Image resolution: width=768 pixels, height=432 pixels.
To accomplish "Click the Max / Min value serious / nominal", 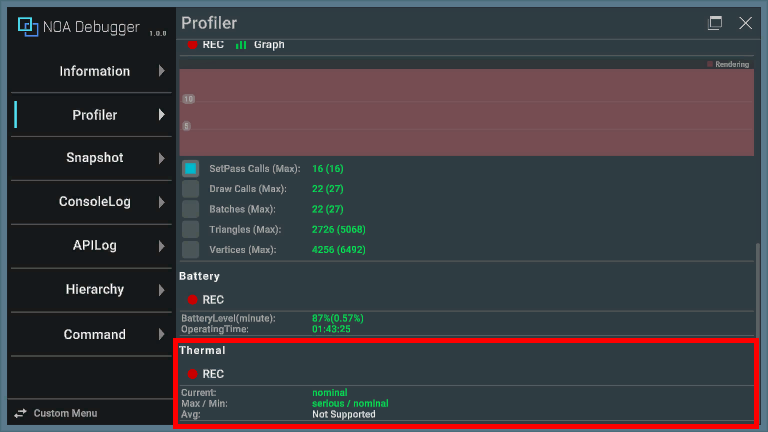I will coord(350,404).
